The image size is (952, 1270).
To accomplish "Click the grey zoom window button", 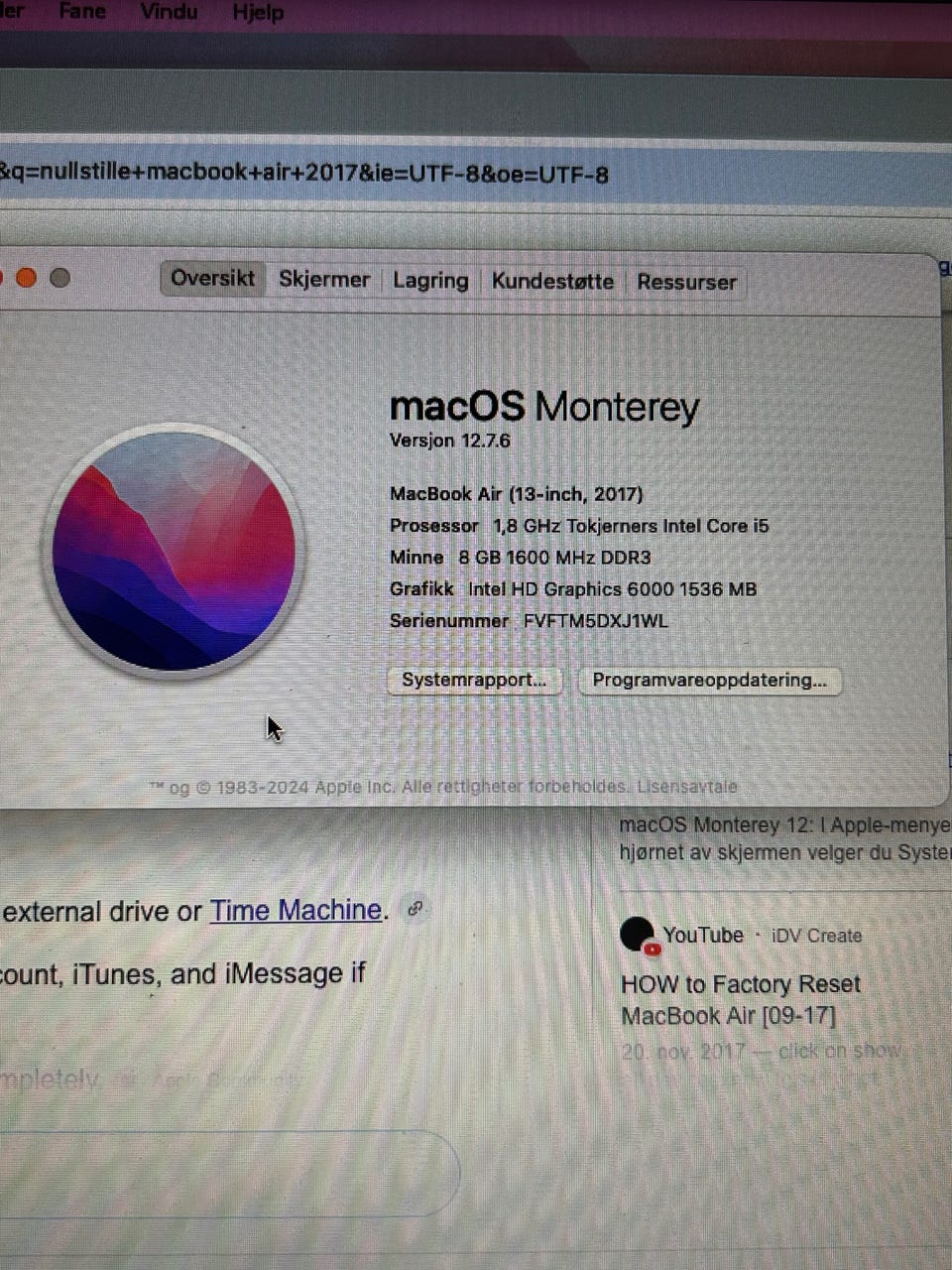I will (x=60, y=278).
